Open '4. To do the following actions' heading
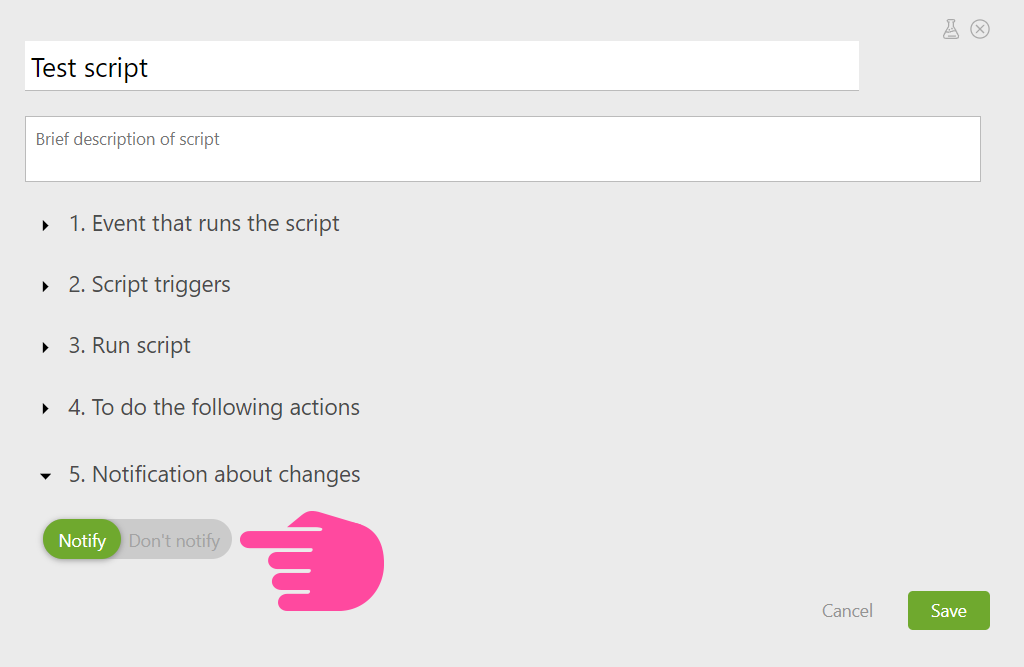Image resolution: width=1024 pixels, height=667 pixels. coord(214,407)
